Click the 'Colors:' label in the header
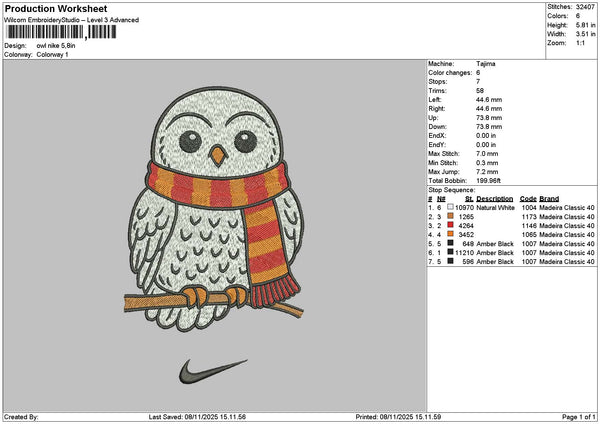Screen dimensions: 600x424 [558, 16]
